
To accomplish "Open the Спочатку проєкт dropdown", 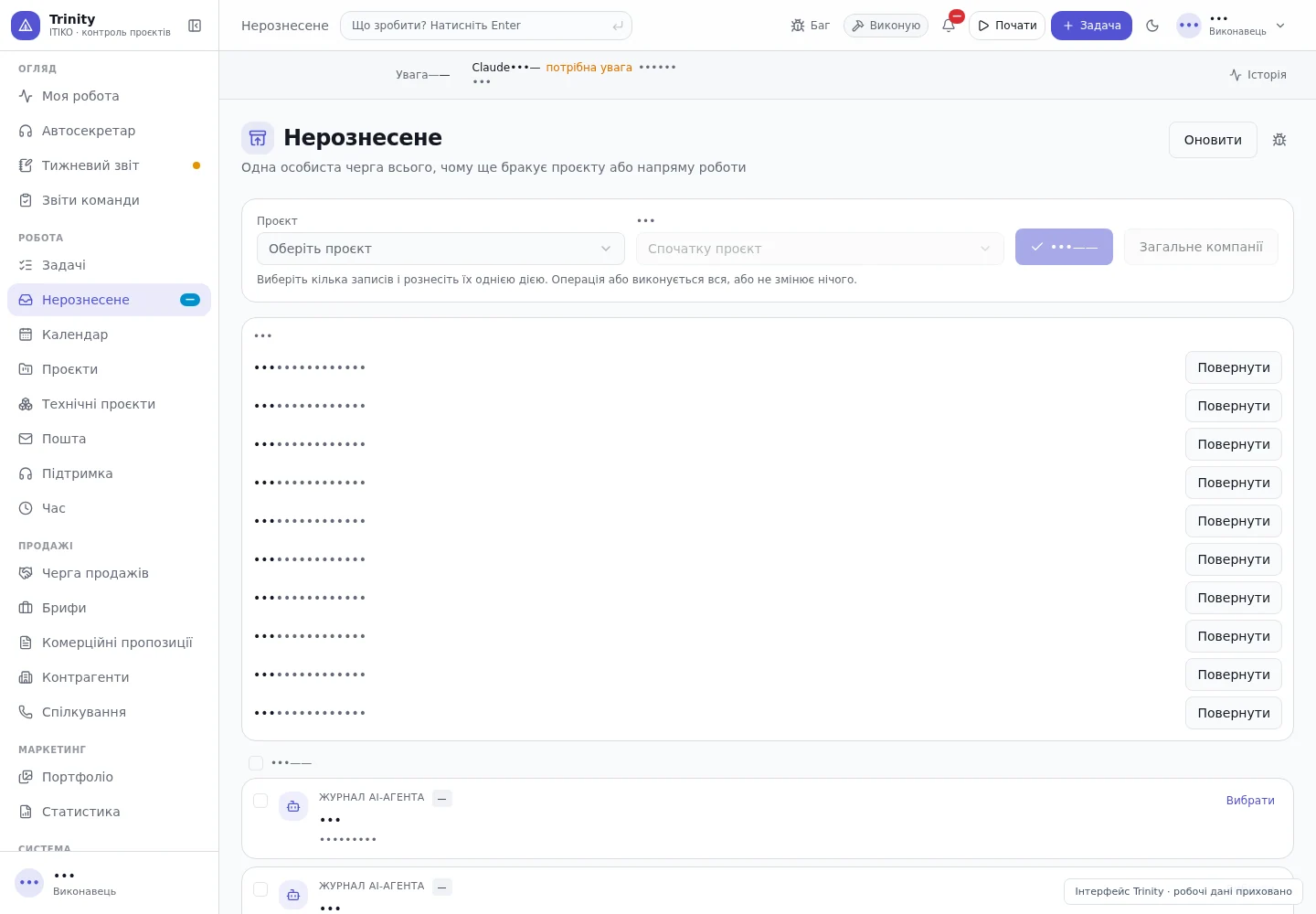I will tap(820, 249).
